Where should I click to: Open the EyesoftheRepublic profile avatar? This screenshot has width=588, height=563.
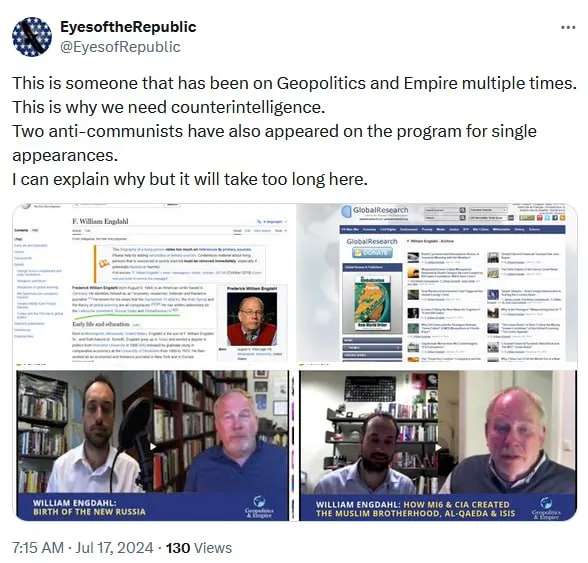point(32,37)
